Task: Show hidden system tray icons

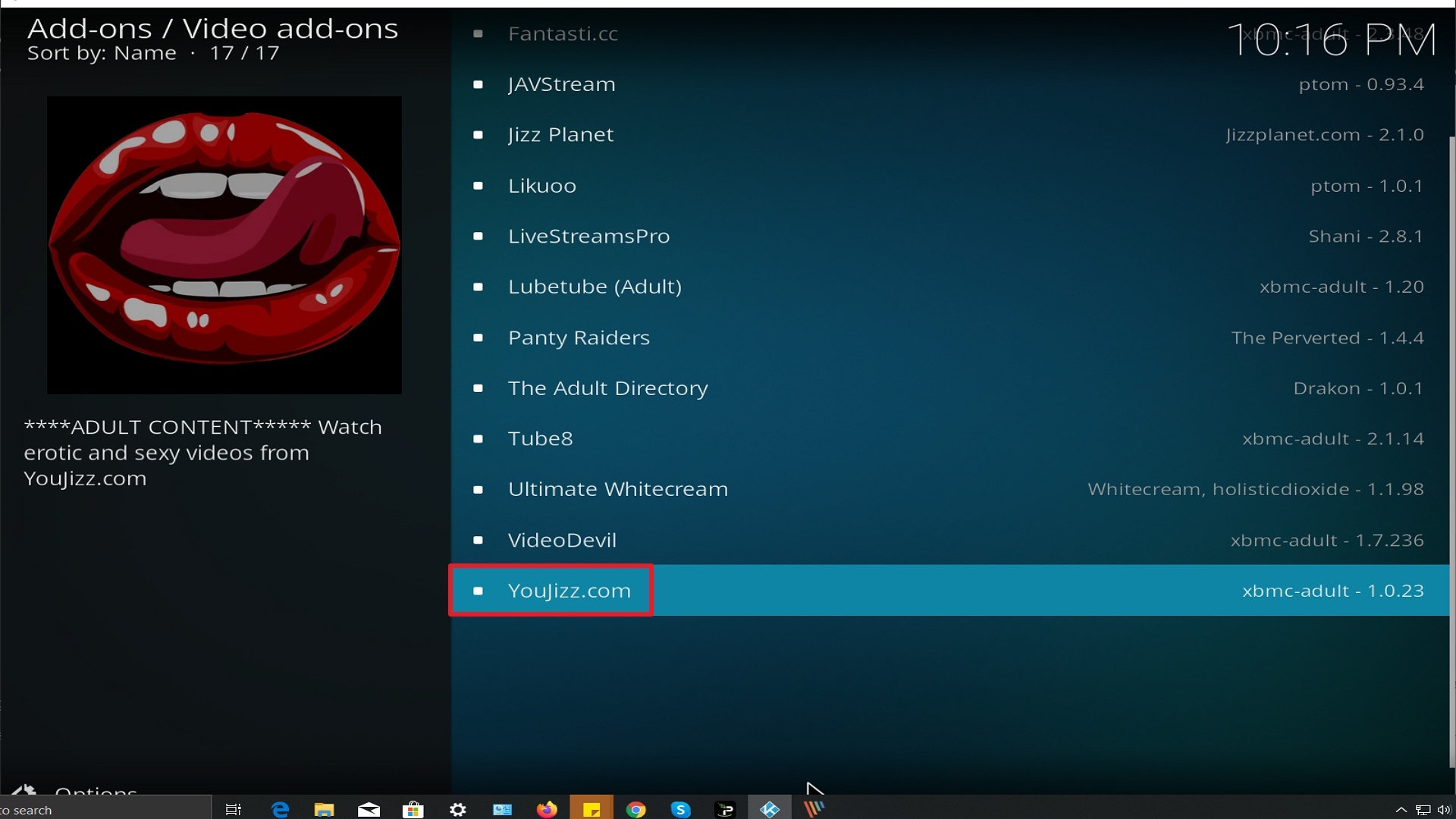Action: 1401,810
